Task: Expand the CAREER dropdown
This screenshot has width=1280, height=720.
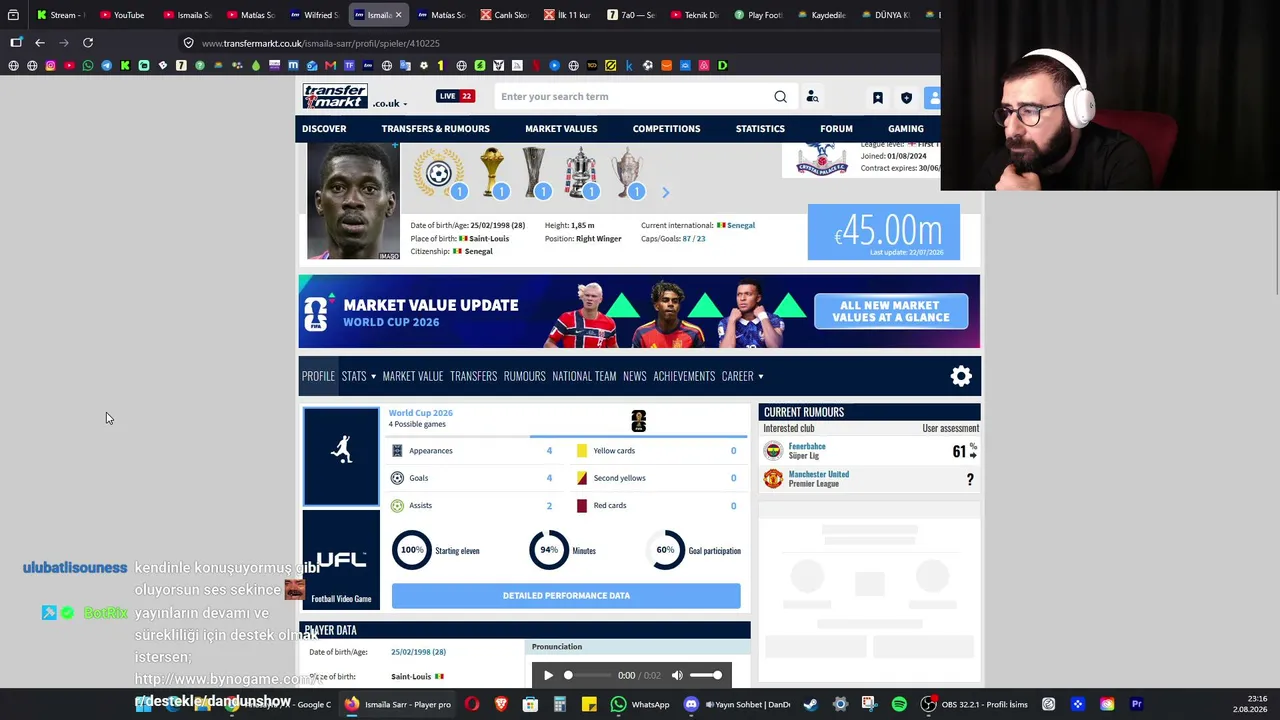Action: 743,376
